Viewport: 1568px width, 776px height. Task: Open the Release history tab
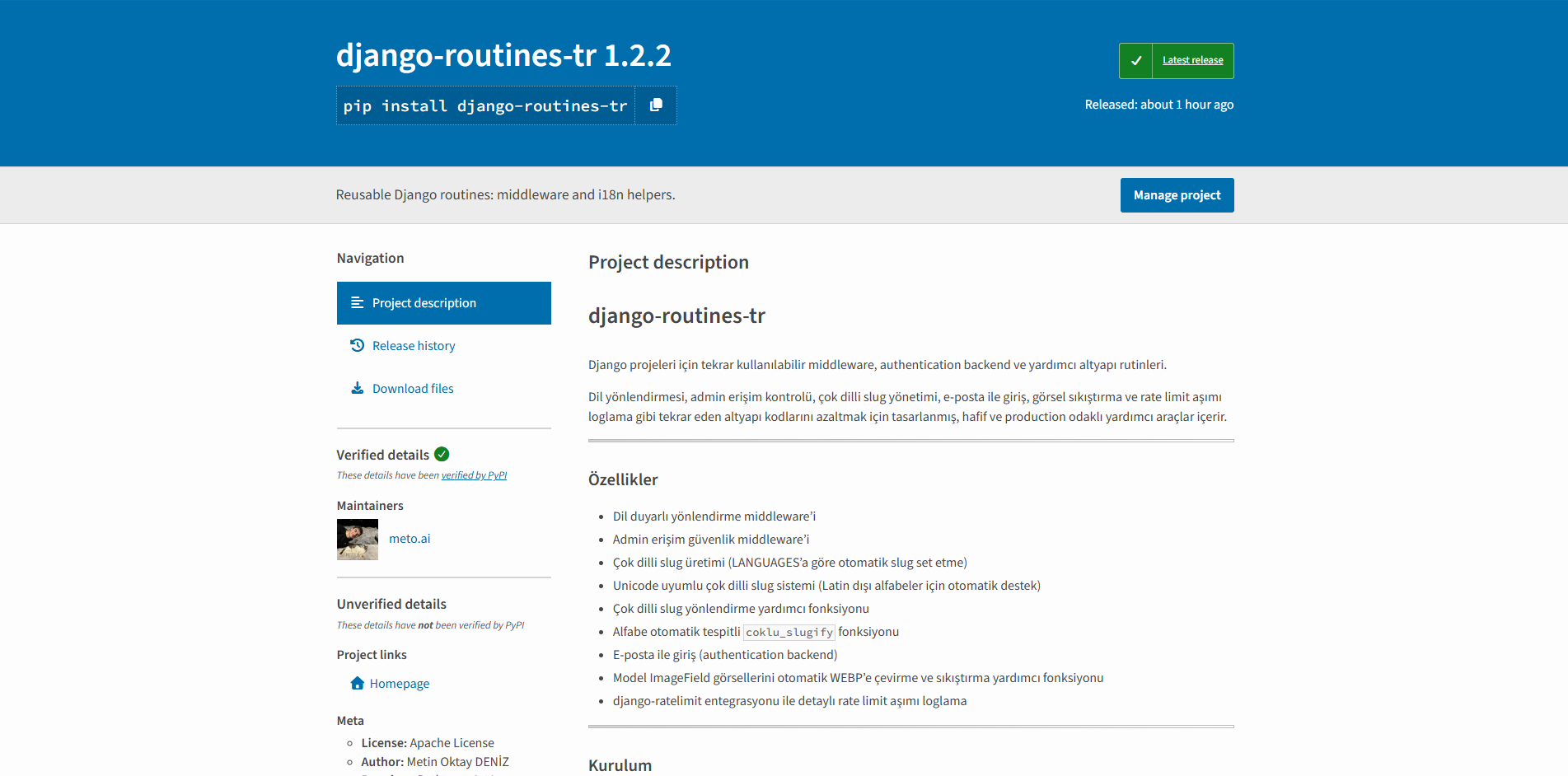point(444,346)
